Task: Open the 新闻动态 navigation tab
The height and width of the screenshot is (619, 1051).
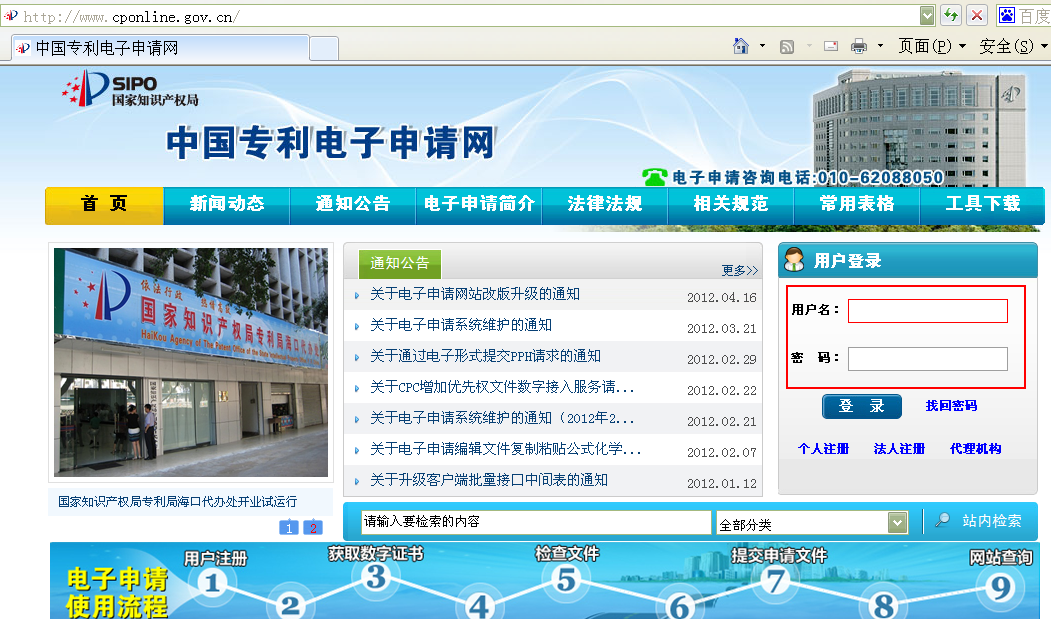Action: click(227, 204)
